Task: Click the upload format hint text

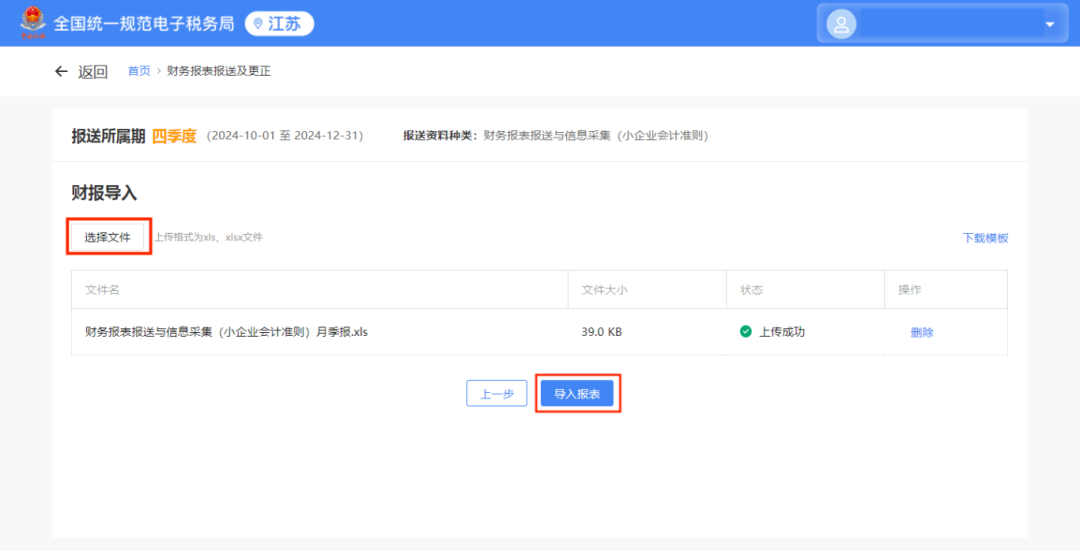Action: tap(208, 237)
